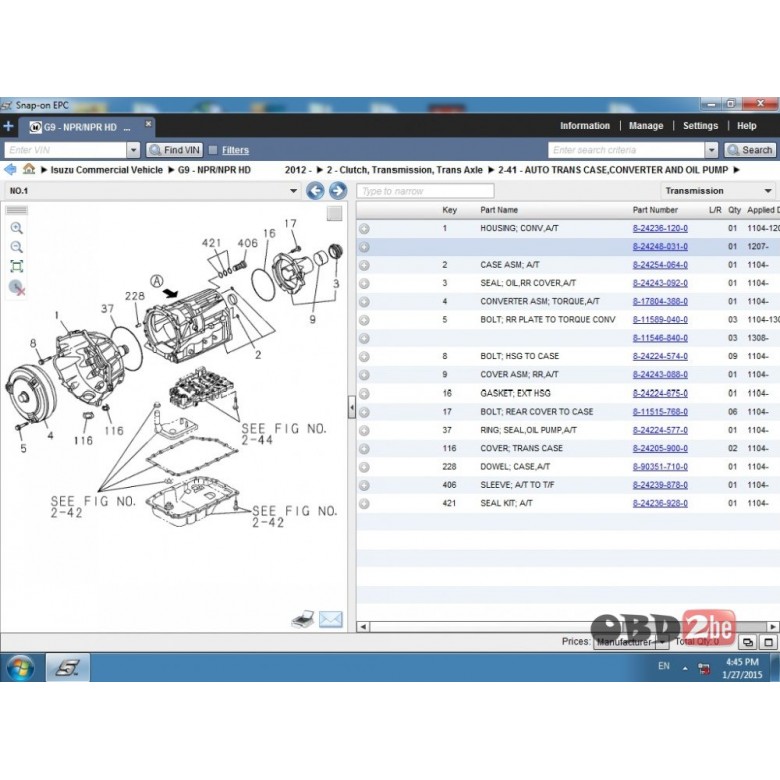The image size is (780, 780).
Task: Open the Windows Start menu
Action: [20, 668]
